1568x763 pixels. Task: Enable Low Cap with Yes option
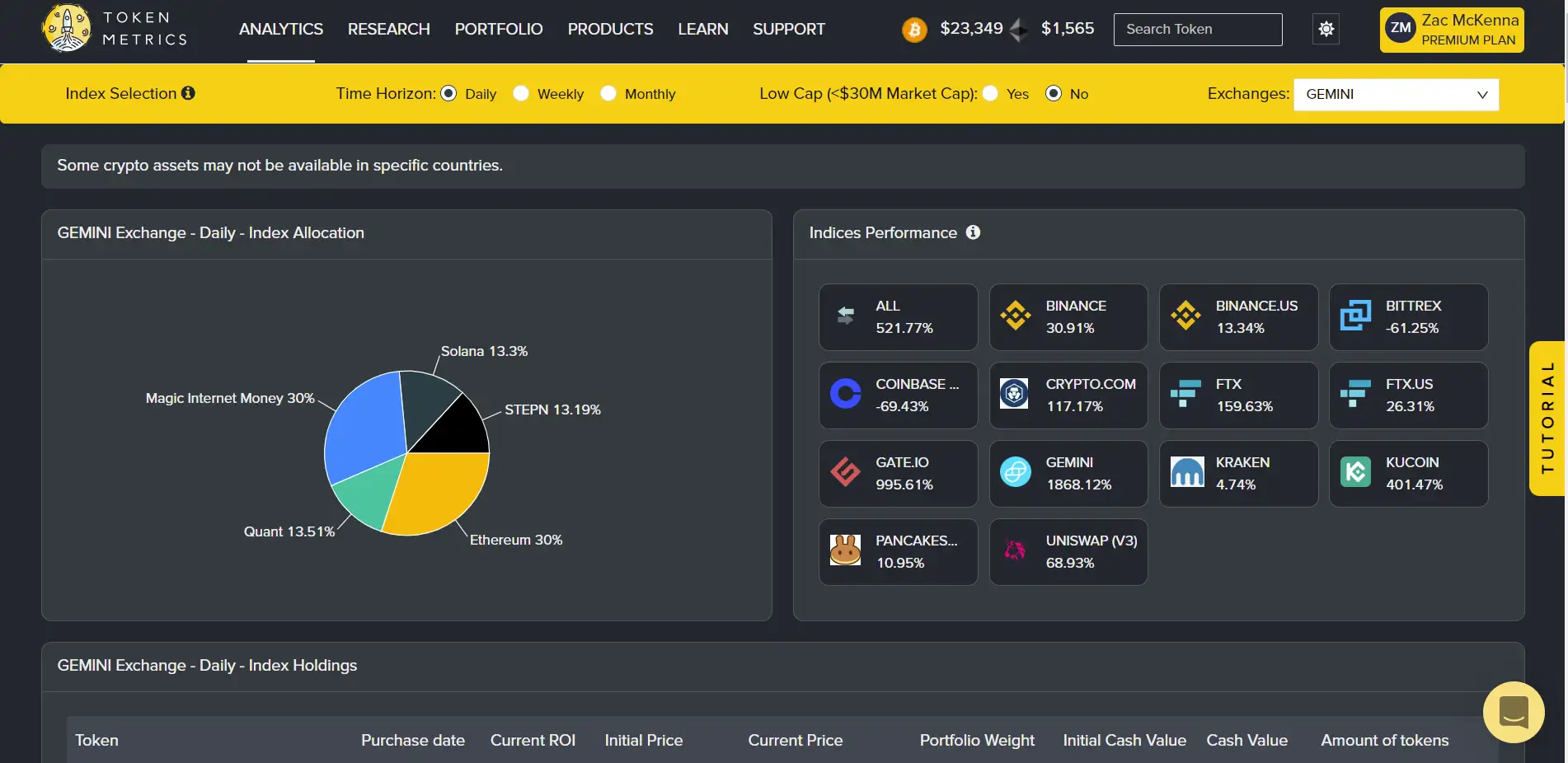point(990,94)
